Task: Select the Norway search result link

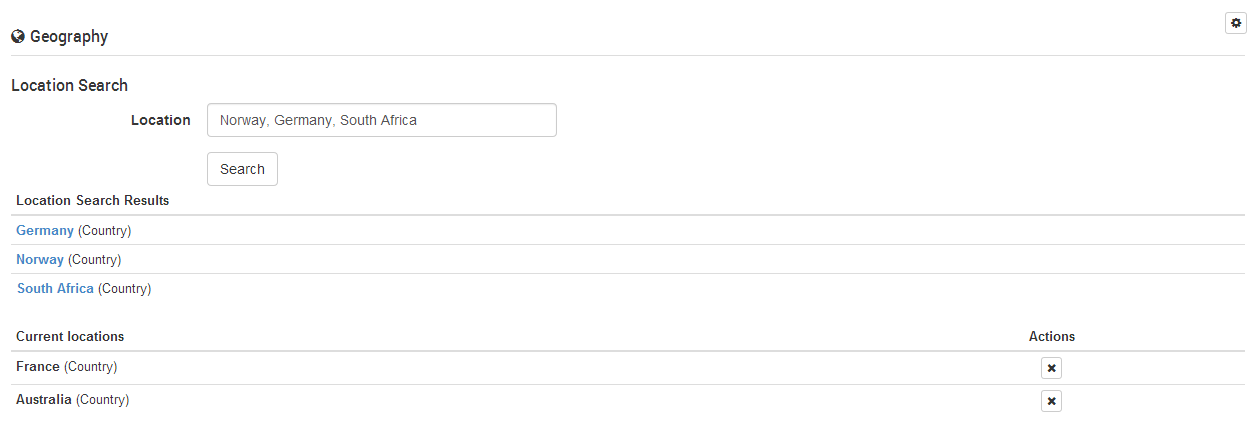Action: [x=40, y=259]
